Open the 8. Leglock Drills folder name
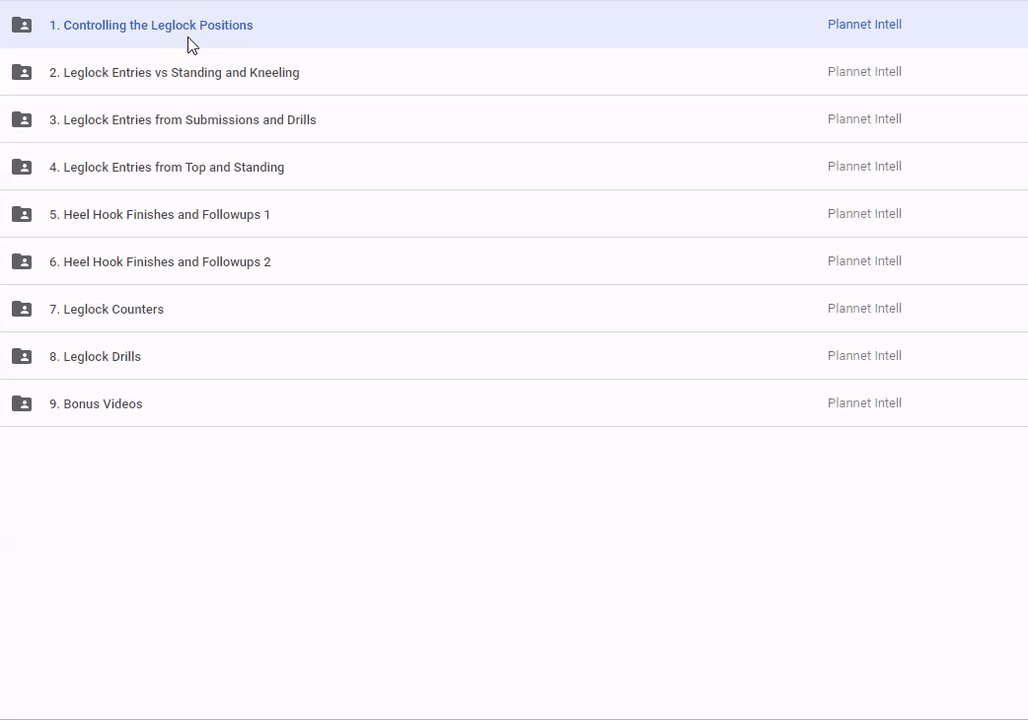 point(95,356)
